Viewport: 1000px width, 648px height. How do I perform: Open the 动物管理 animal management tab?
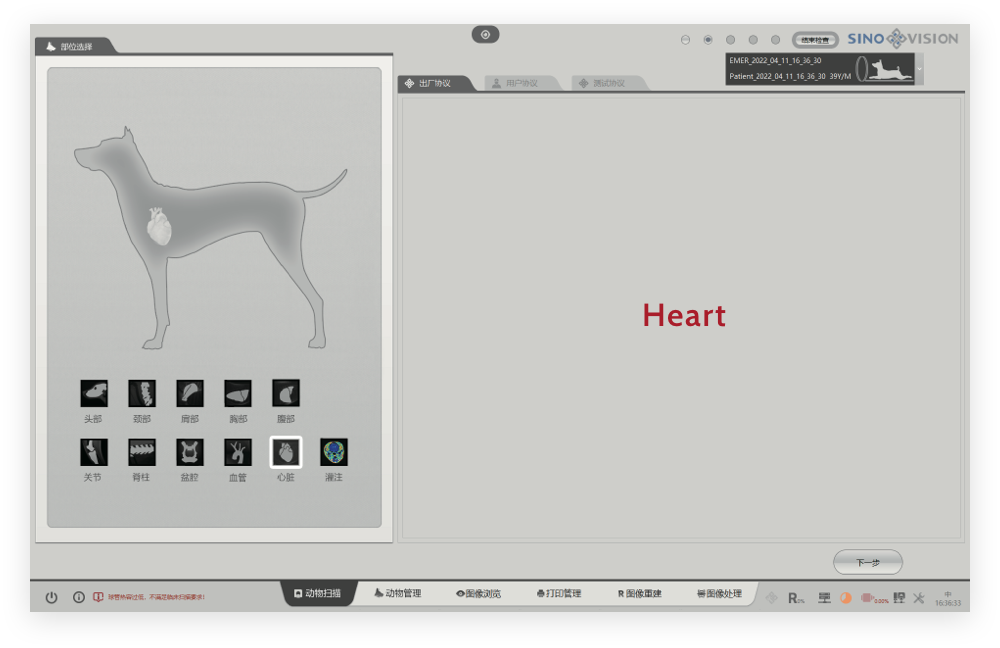(x=398, y=594)
